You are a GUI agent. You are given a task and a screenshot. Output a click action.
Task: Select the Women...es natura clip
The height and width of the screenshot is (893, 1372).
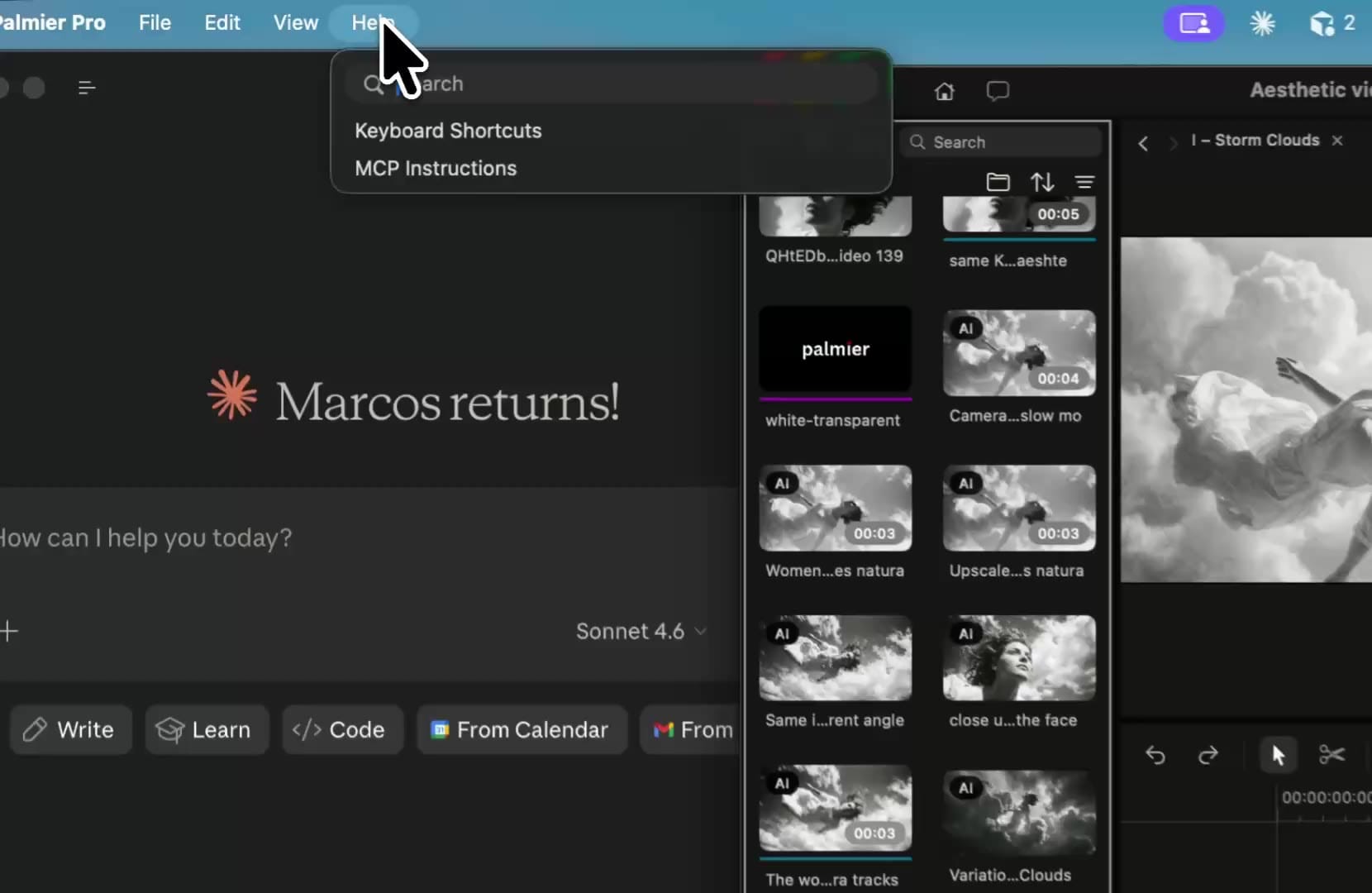836,508
